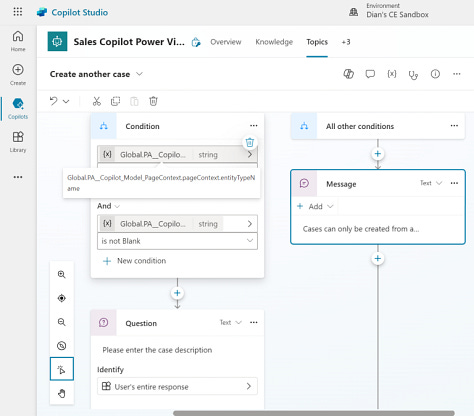Activate the pan hand tool
This screenshot has width=474, height=416.
62,393
